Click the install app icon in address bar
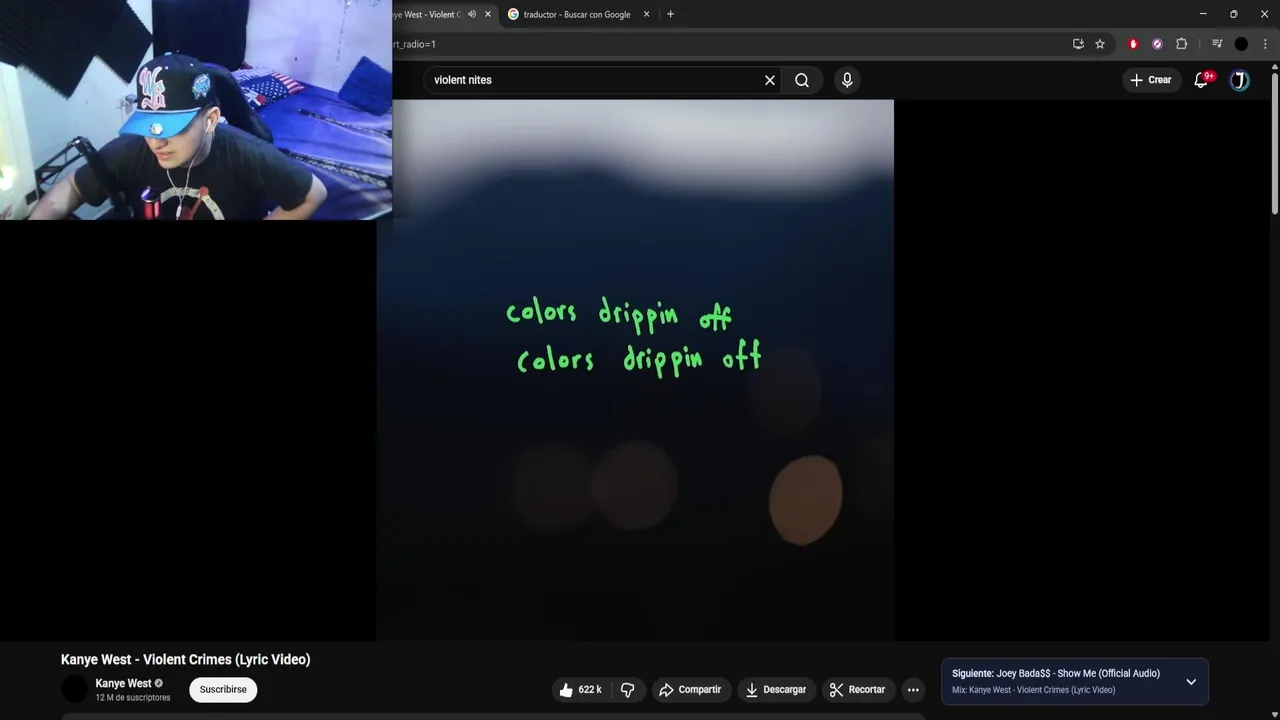Viewport: 1280px width, 720px height. click(1078, 44)
